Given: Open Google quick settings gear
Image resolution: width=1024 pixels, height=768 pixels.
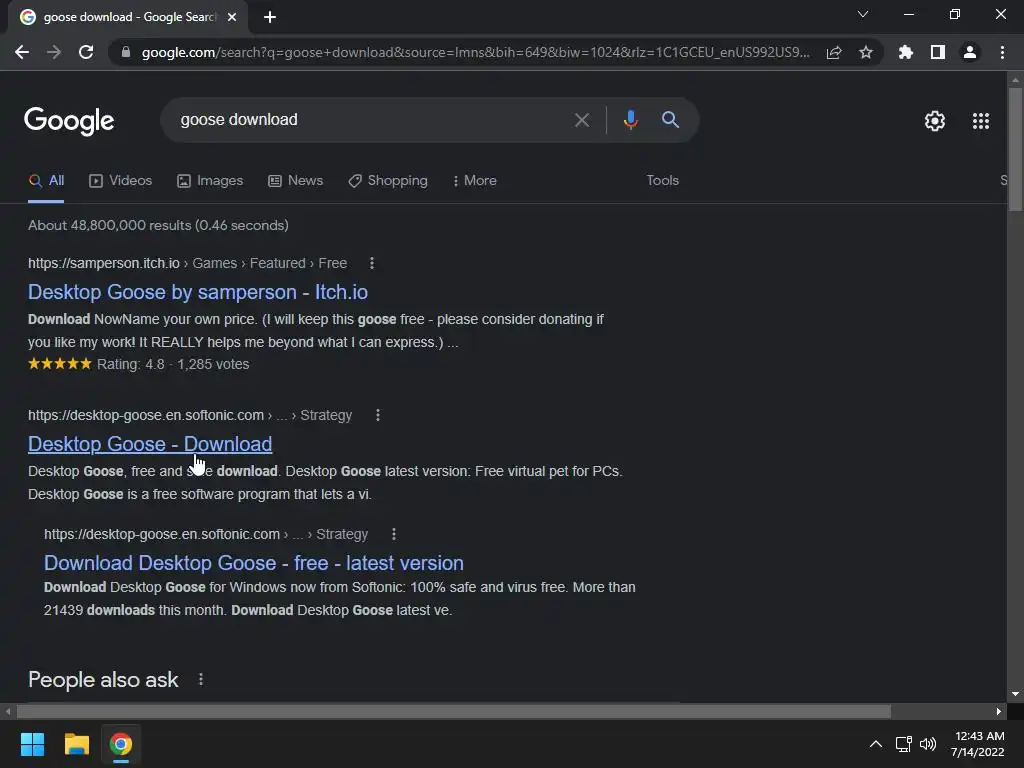Looking at the screenshot, I should pos(935,121).
